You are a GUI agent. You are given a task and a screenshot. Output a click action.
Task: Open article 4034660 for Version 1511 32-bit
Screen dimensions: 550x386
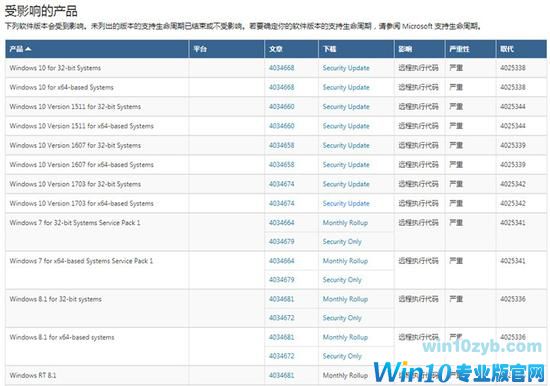point(281,107)
